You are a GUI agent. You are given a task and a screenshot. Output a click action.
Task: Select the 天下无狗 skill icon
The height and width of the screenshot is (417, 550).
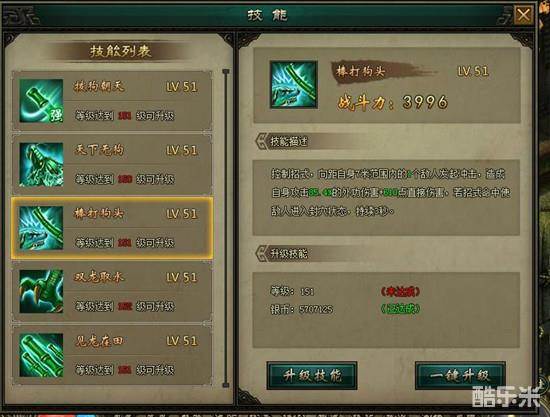[41, 164]
